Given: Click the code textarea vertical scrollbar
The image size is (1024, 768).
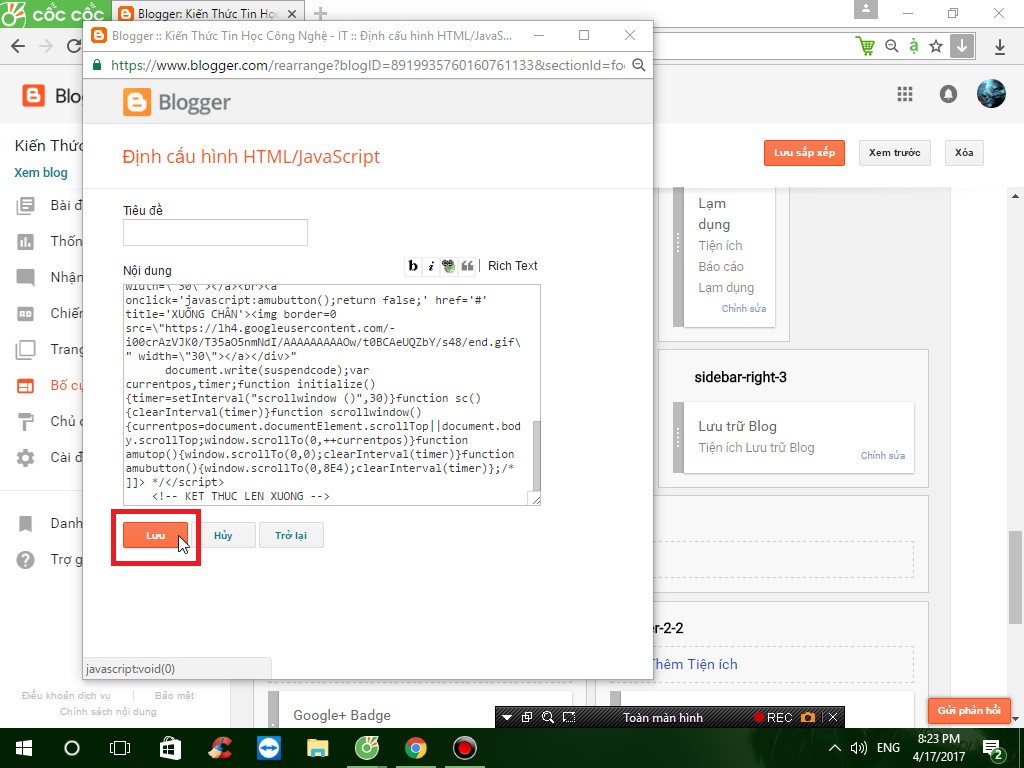Looking at the screenshot, I should point(537,456).
